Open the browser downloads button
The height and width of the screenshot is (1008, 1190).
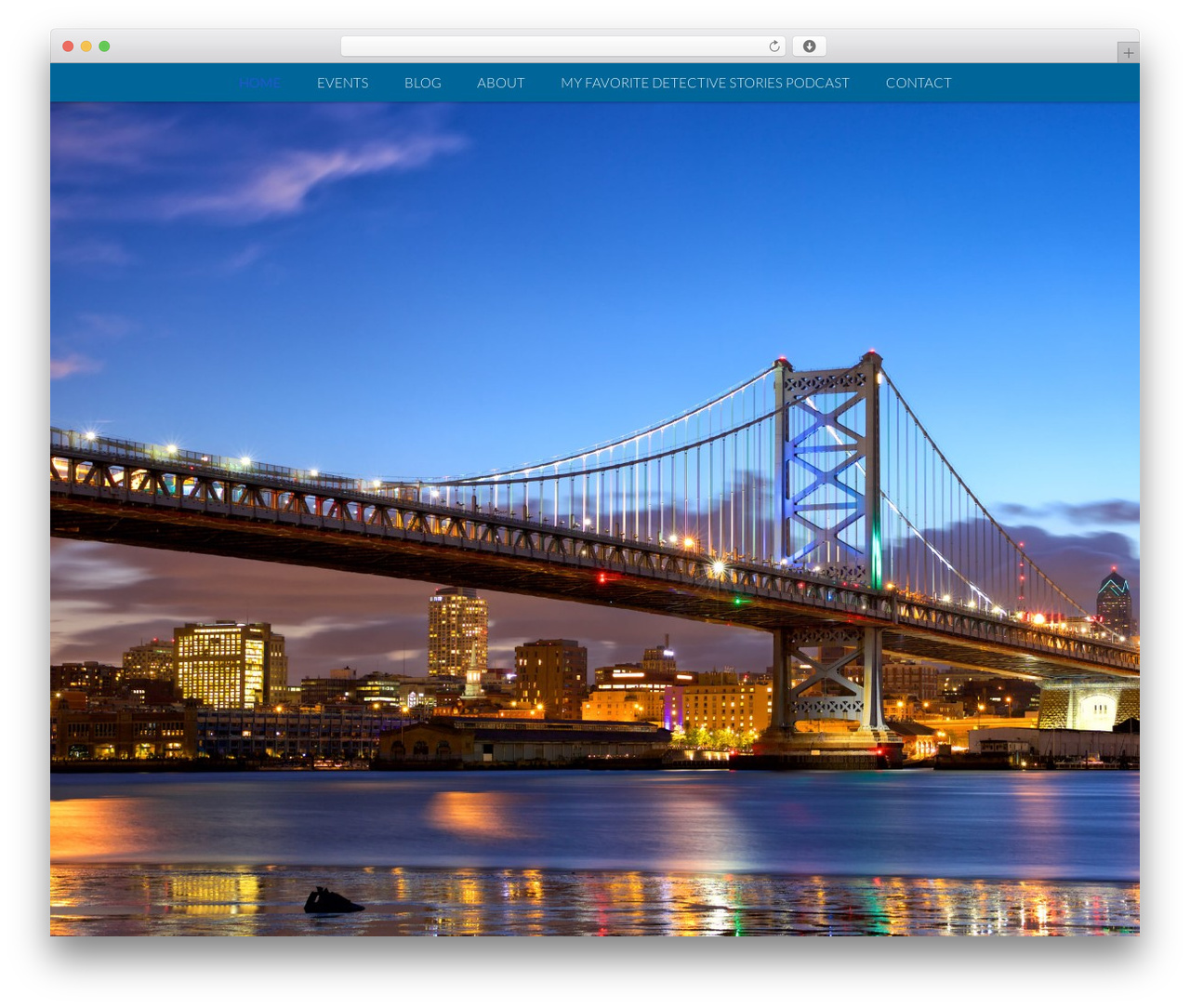coord(809,46)
